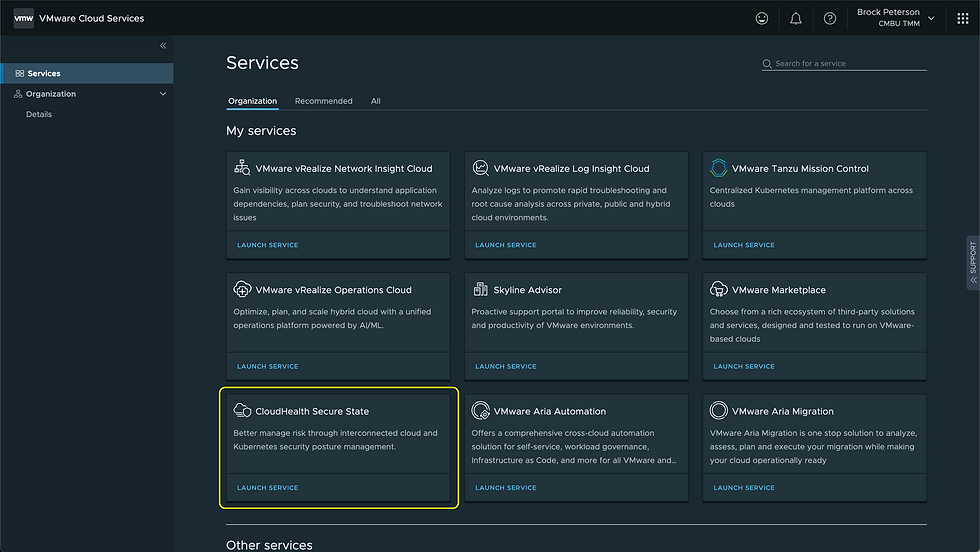The image size is (980, 552).
Task: Click the Skyline Advisor card title
Action: coord(528,290)
